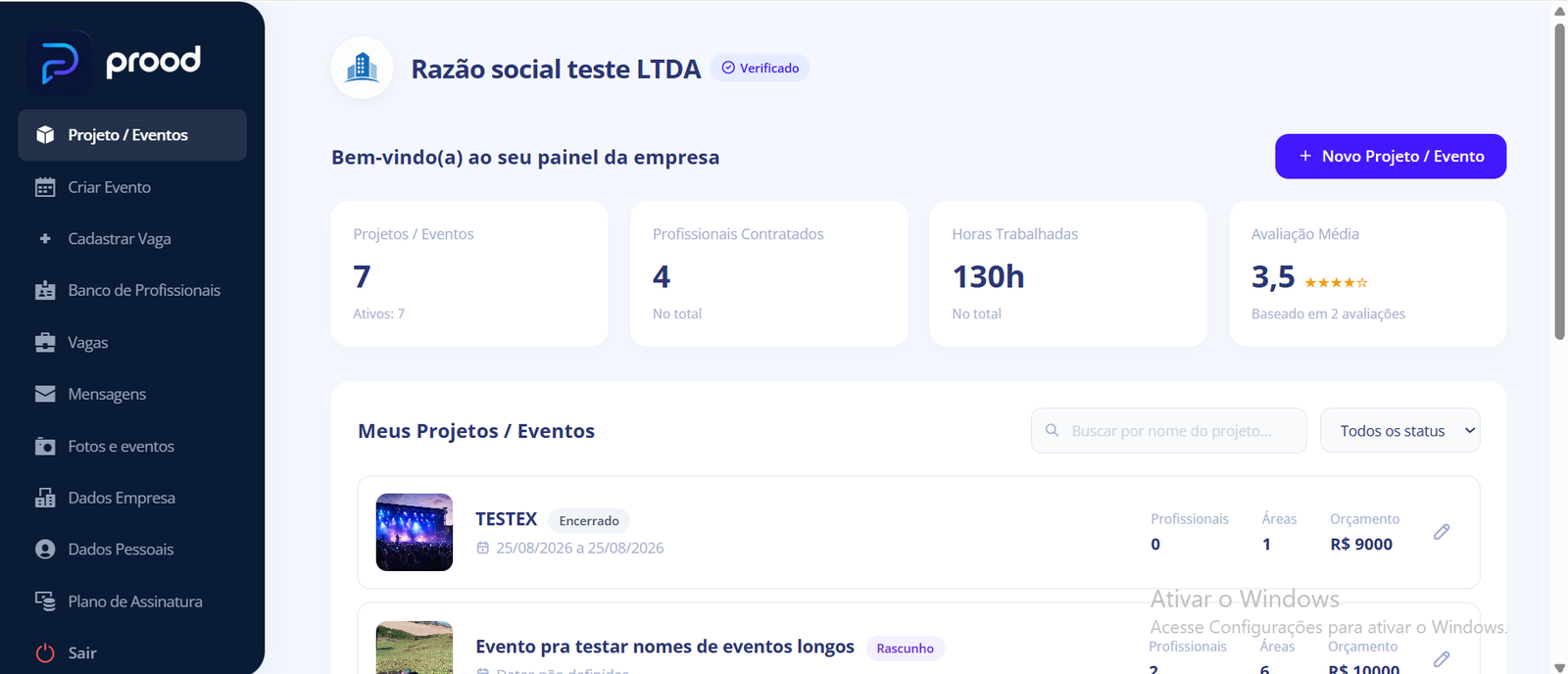1568x674 pixels.
Task: Log out via Sair
Action: click(x=132, y=652)
